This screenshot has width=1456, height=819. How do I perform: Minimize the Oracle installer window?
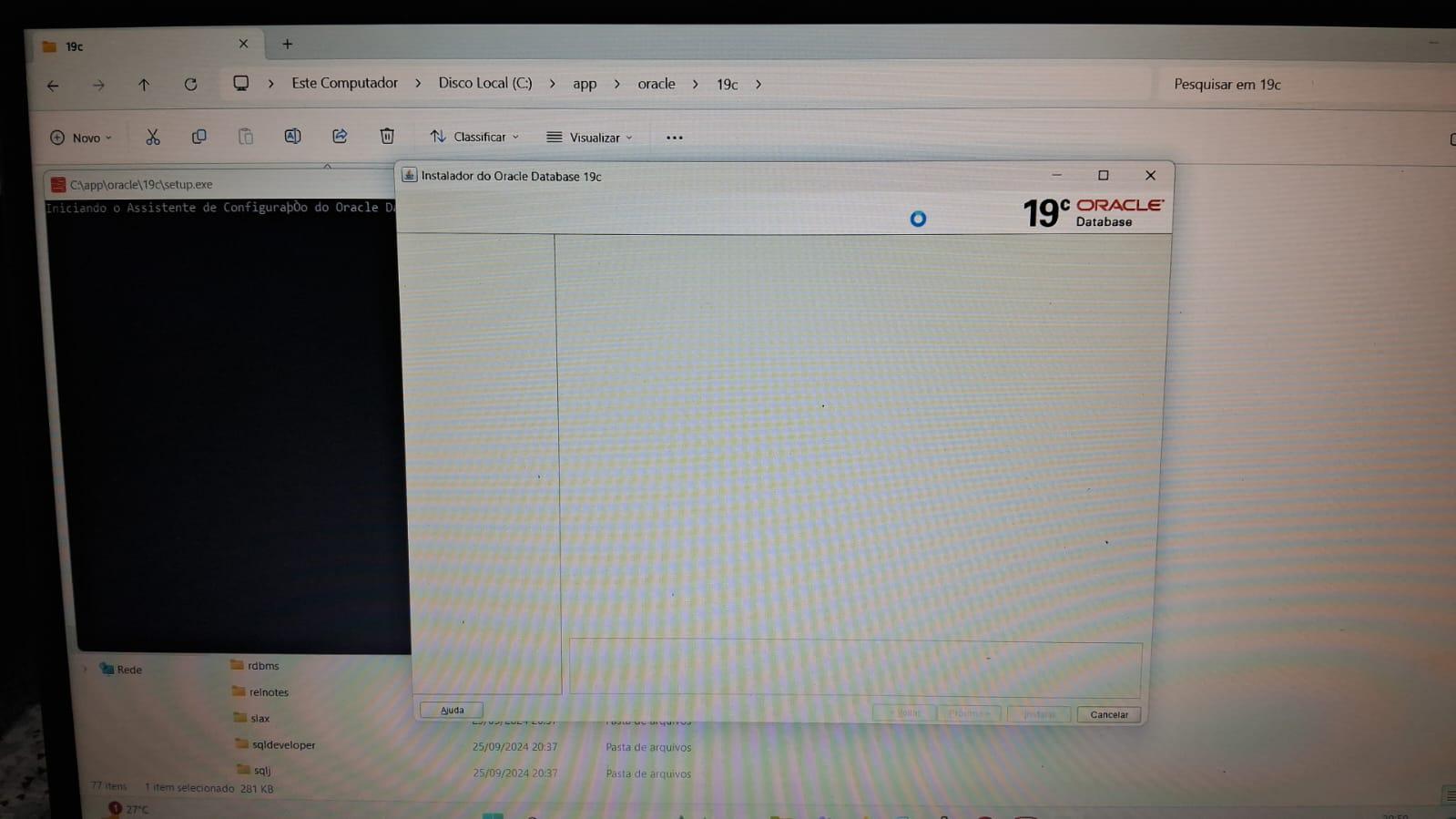click(1056, 175)
